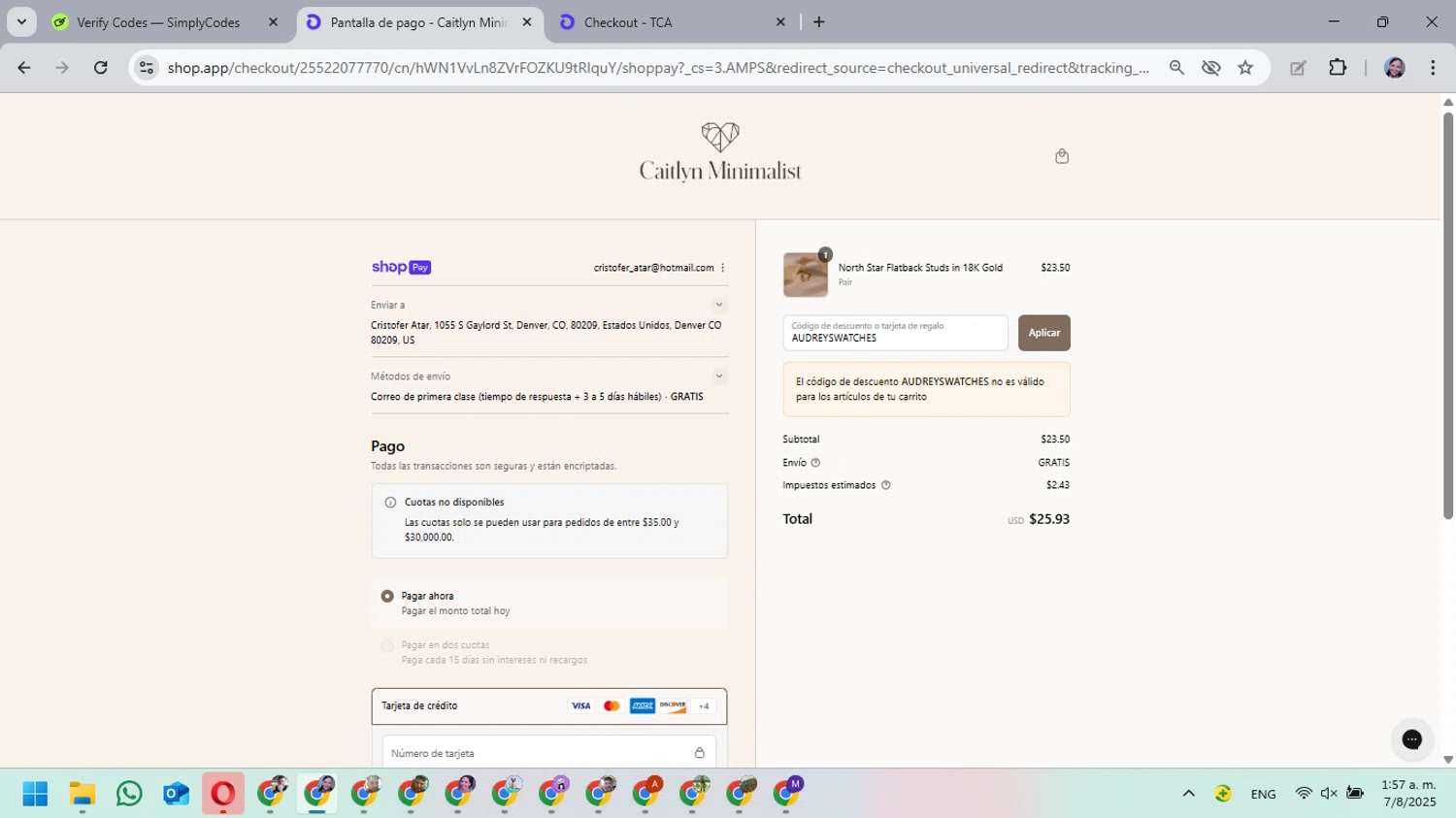Click the North Star Flatback Studs thumbnail
Screen dimensions: 1456x818
[x=806, y=275]
